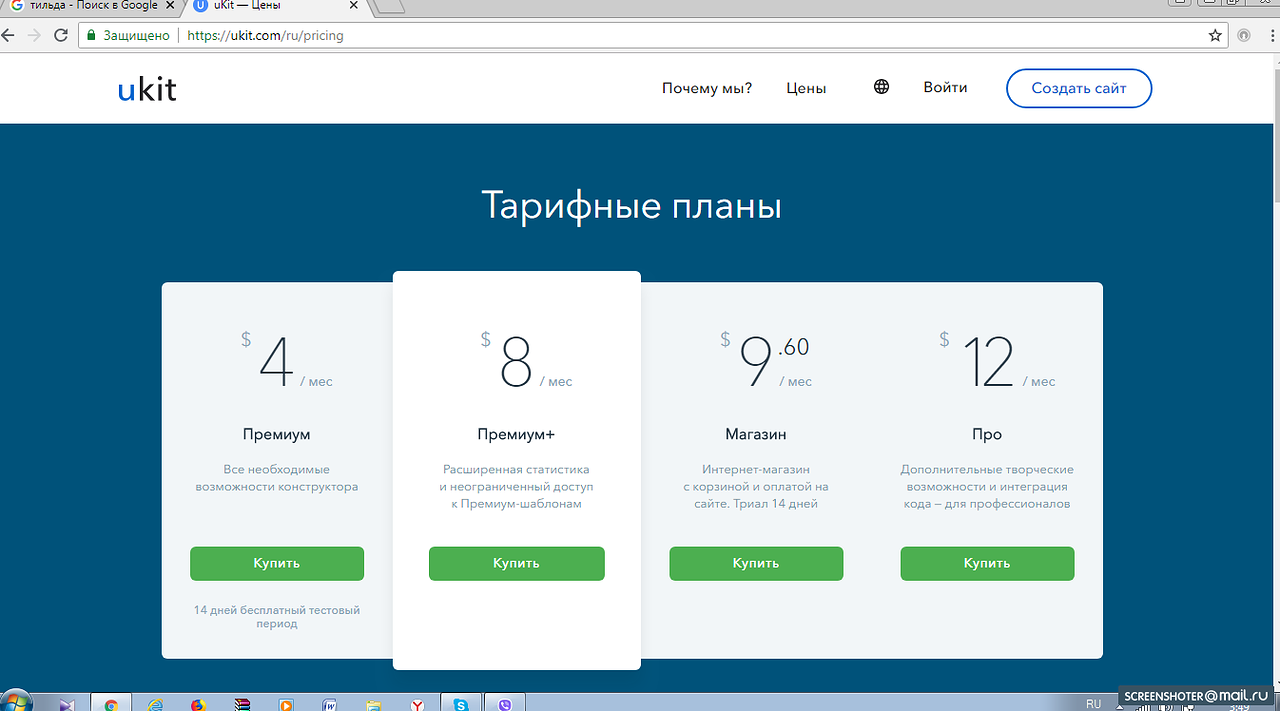Image resolution: width=1280 pixels, height=711 pixels.
Task: Click the Премиум+ plan title
Action: pyautogui.click(x=516, y=434)
